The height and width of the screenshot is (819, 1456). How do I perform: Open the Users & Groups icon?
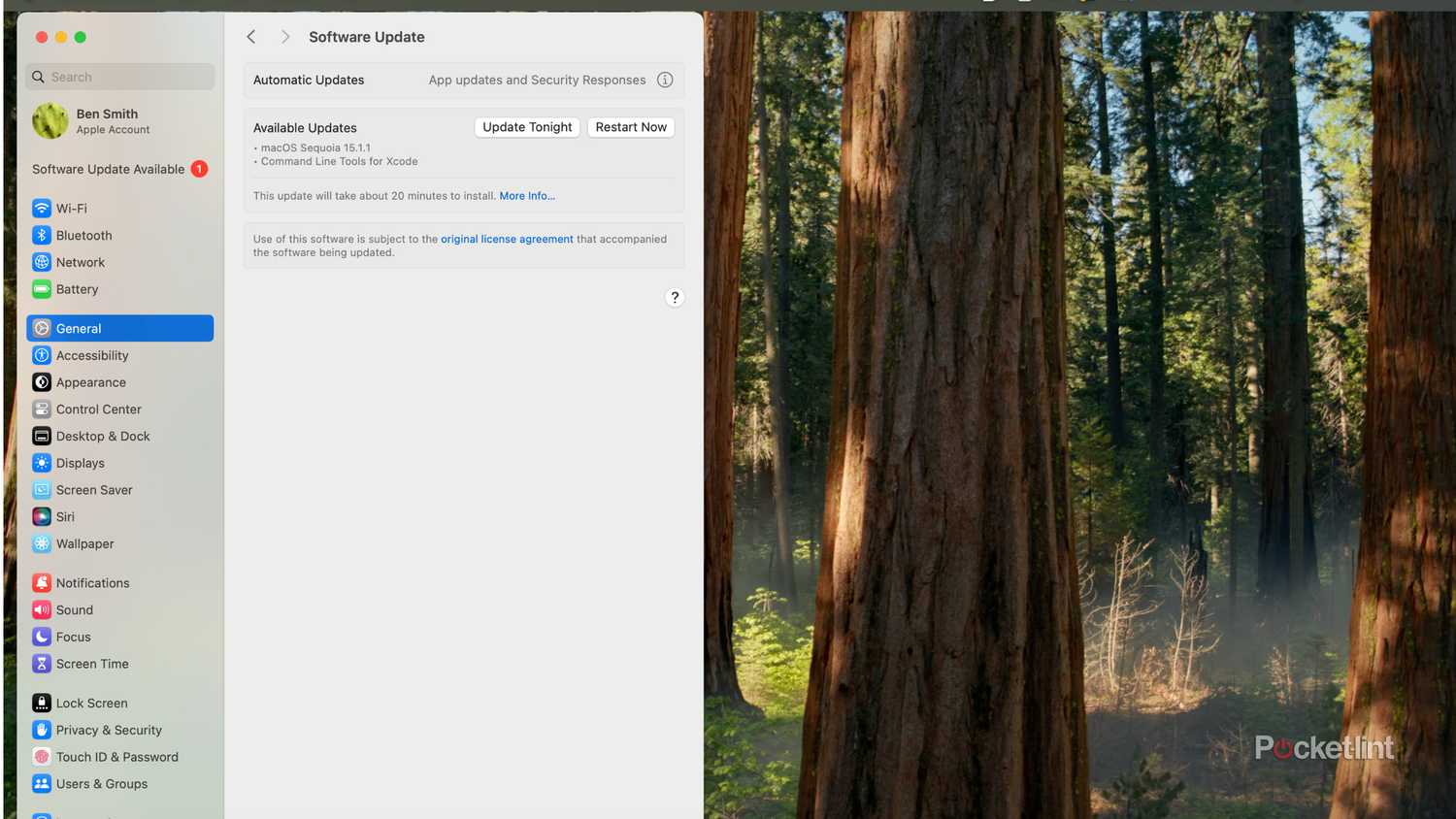click(42, 784)
